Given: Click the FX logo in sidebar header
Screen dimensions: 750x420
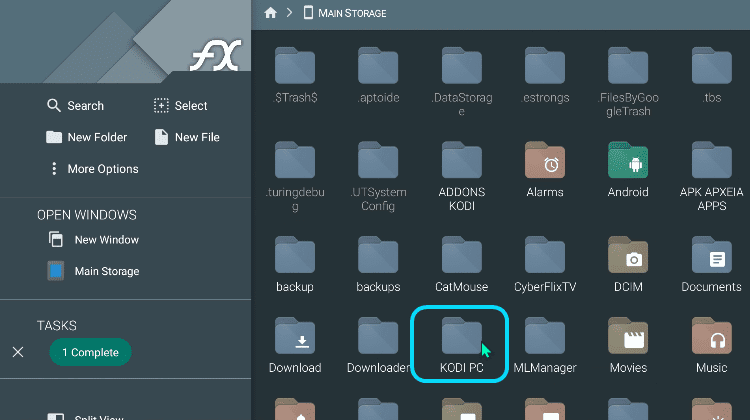Looking at the screenshot, I should (x=216, y=55).
